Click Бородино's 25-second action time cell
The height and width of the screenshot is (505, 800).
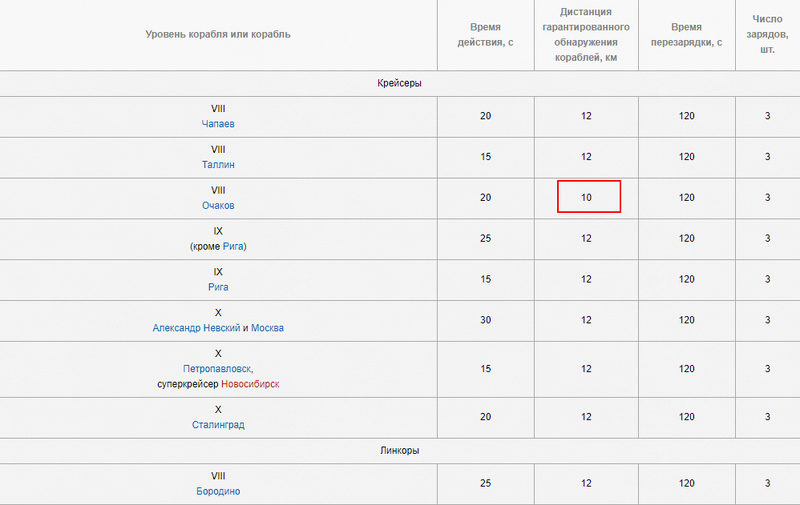click(x=486, y=483)
